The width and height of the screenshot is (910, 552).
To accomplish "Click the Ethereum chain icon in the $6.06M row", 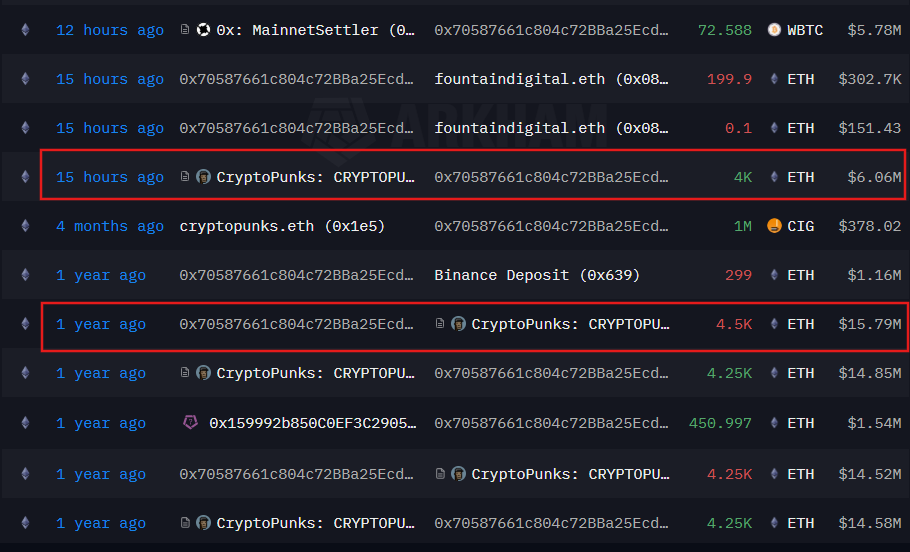I will click(26, 177).
